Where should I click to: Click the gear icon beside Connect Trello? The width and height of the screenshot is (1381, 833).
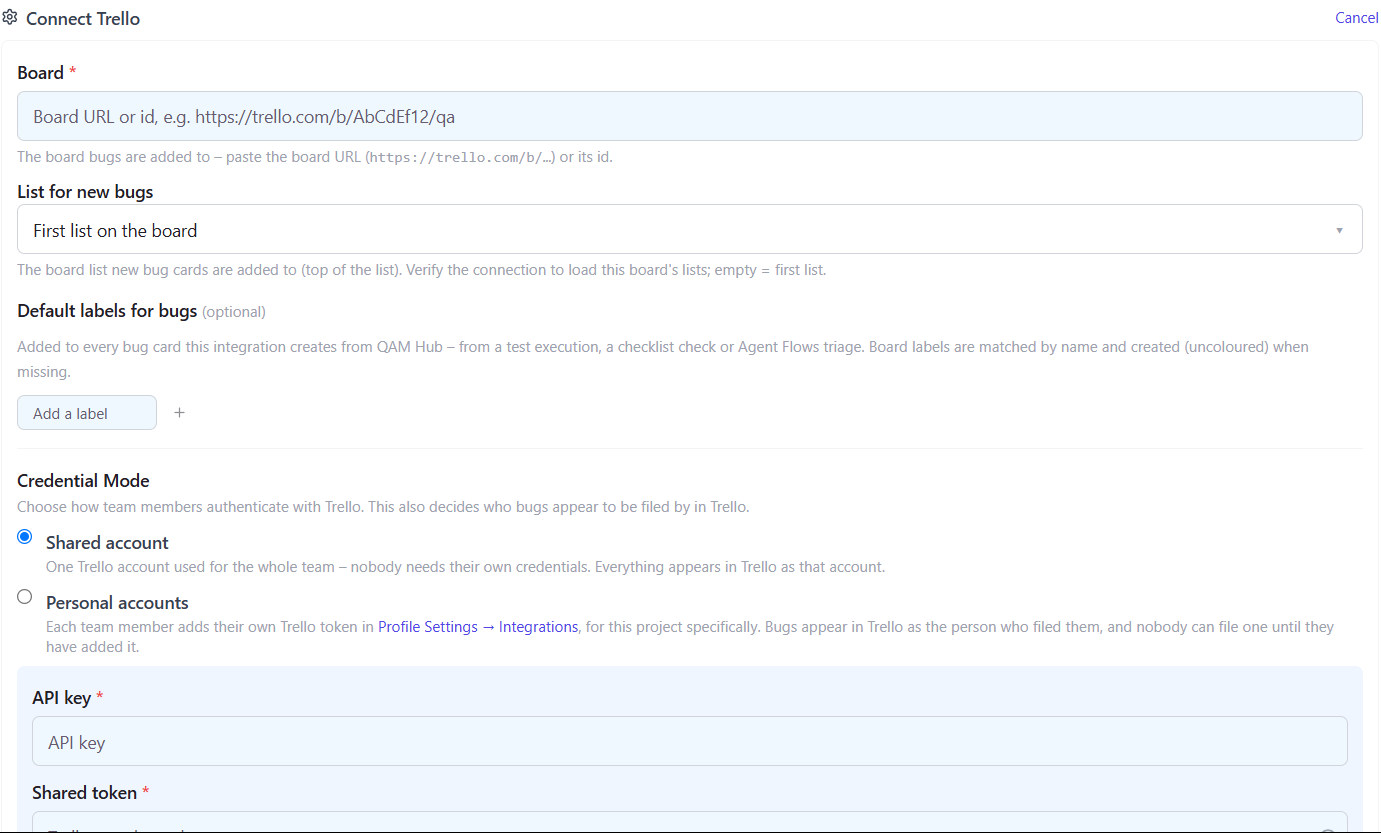coord(10,18)
